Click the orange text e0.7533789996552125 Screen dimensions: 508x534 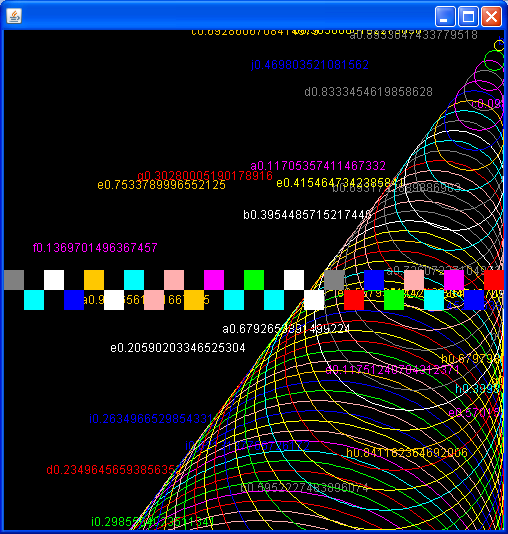point(161,185)
